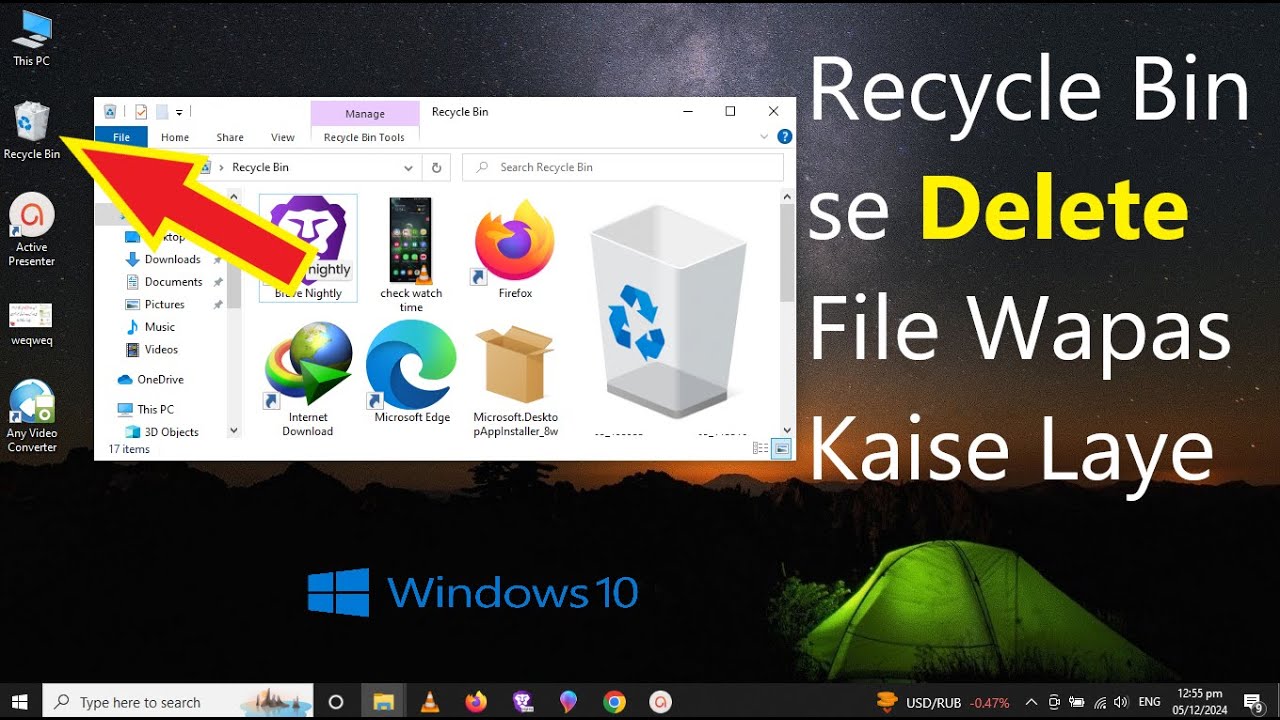Select Microsoft.DesktopAppInstaller package item

coord(515,382)
